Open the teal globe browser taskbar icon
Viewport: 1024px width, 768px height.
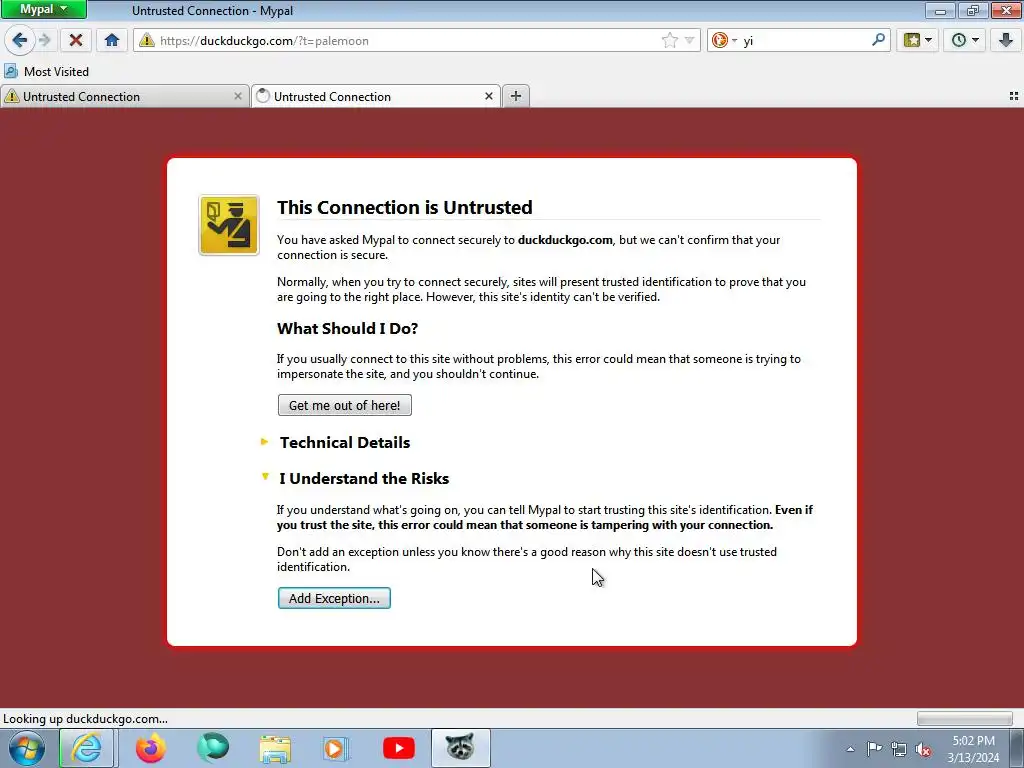(x=213, y=748)
